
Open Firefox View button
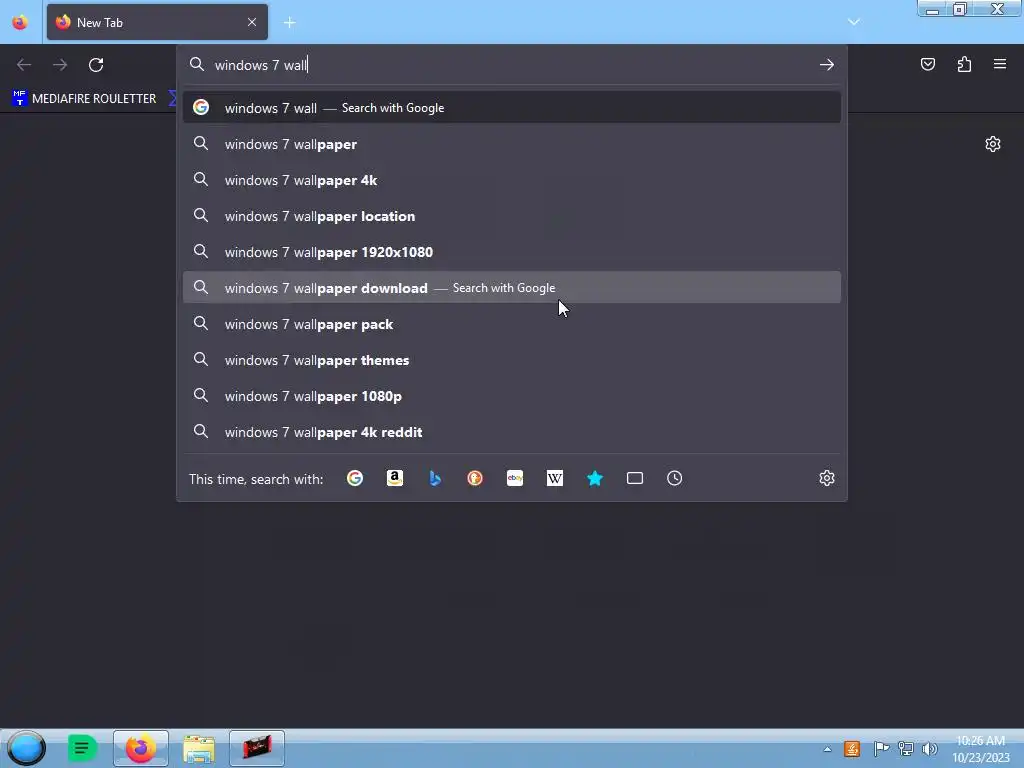20,23
